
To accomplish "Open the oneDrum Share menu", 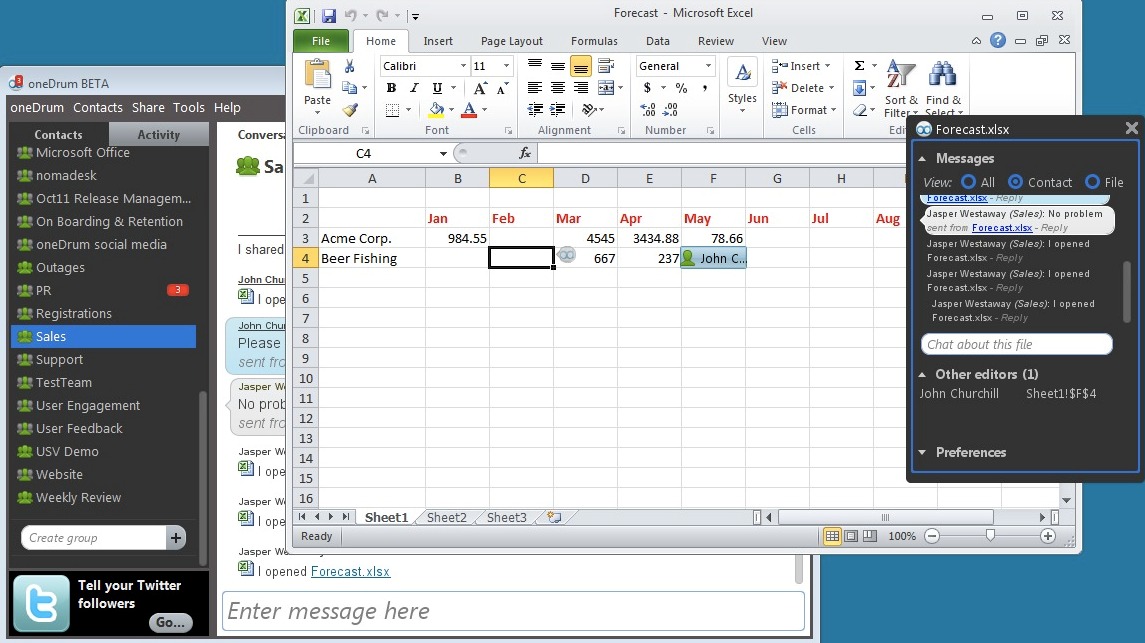I will (148, 107).
